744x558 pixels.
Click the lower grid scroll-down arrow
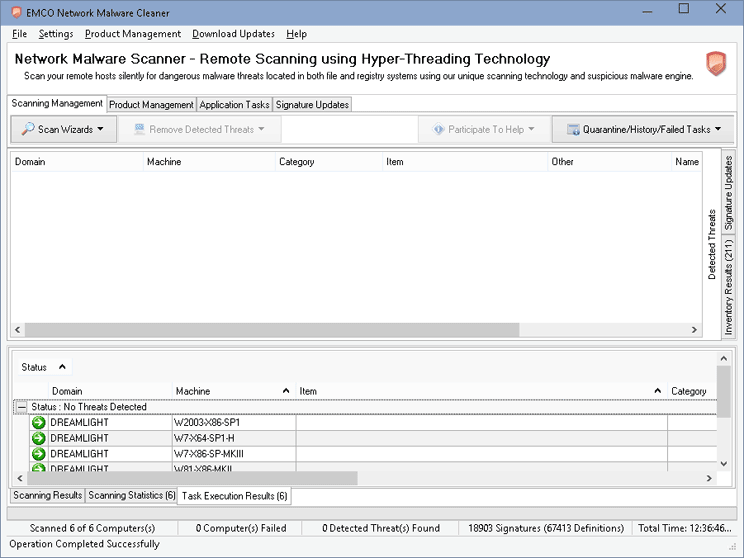724,464
